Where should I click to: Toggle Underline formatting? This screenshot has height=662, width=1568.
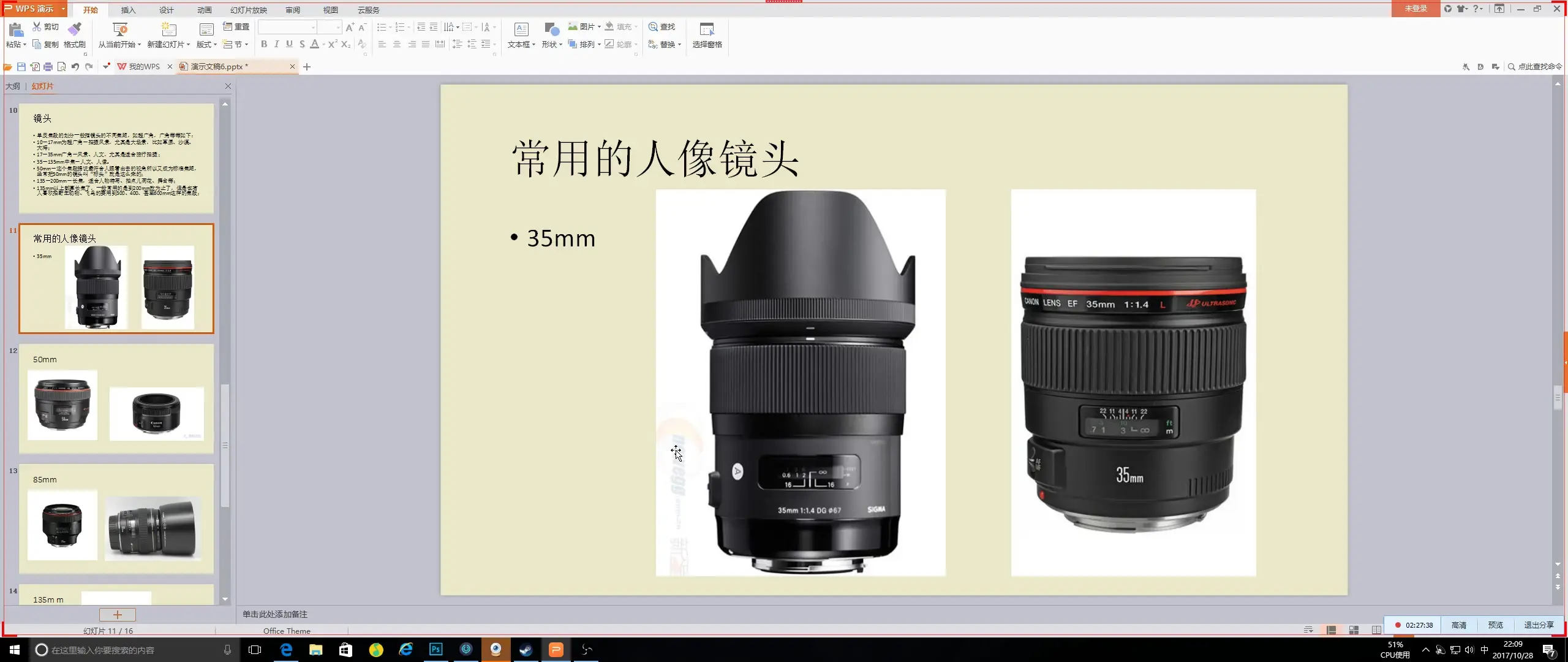pos(289,44)
